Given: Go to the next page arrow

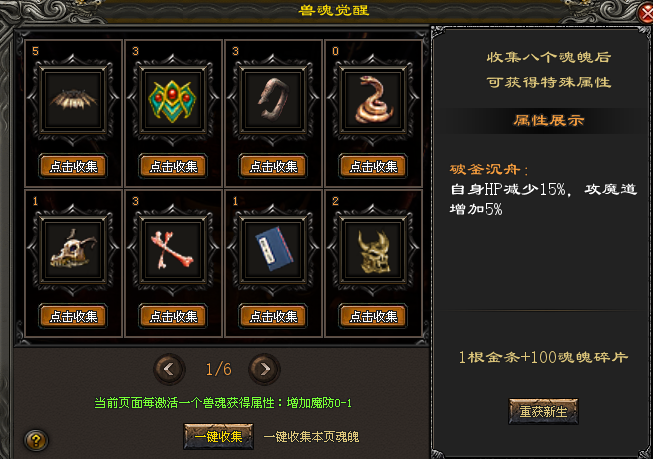Looking at the screenshot, I should 264,369.
